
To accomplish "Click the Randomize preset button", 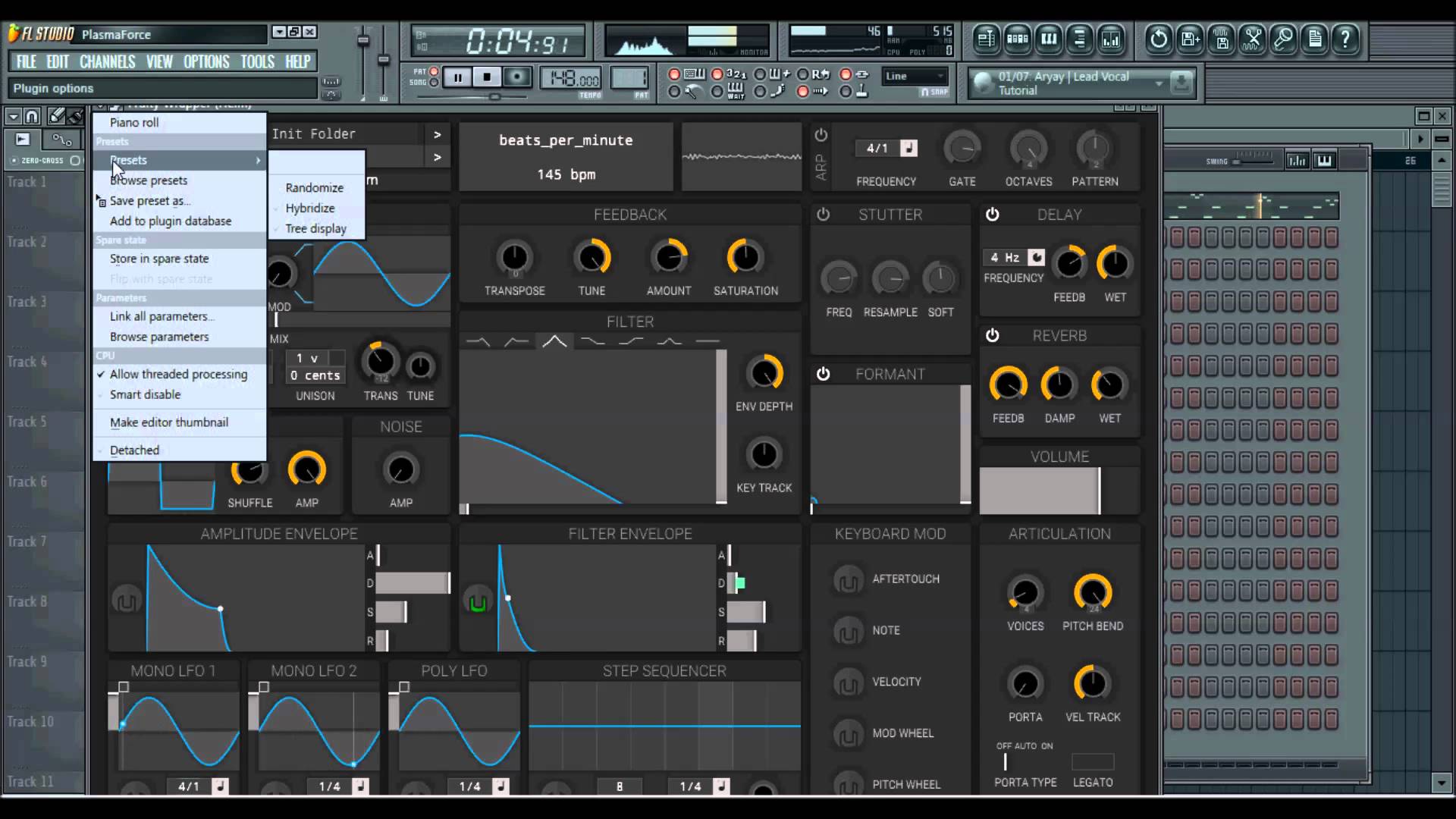I will click(x=314, y=187).
